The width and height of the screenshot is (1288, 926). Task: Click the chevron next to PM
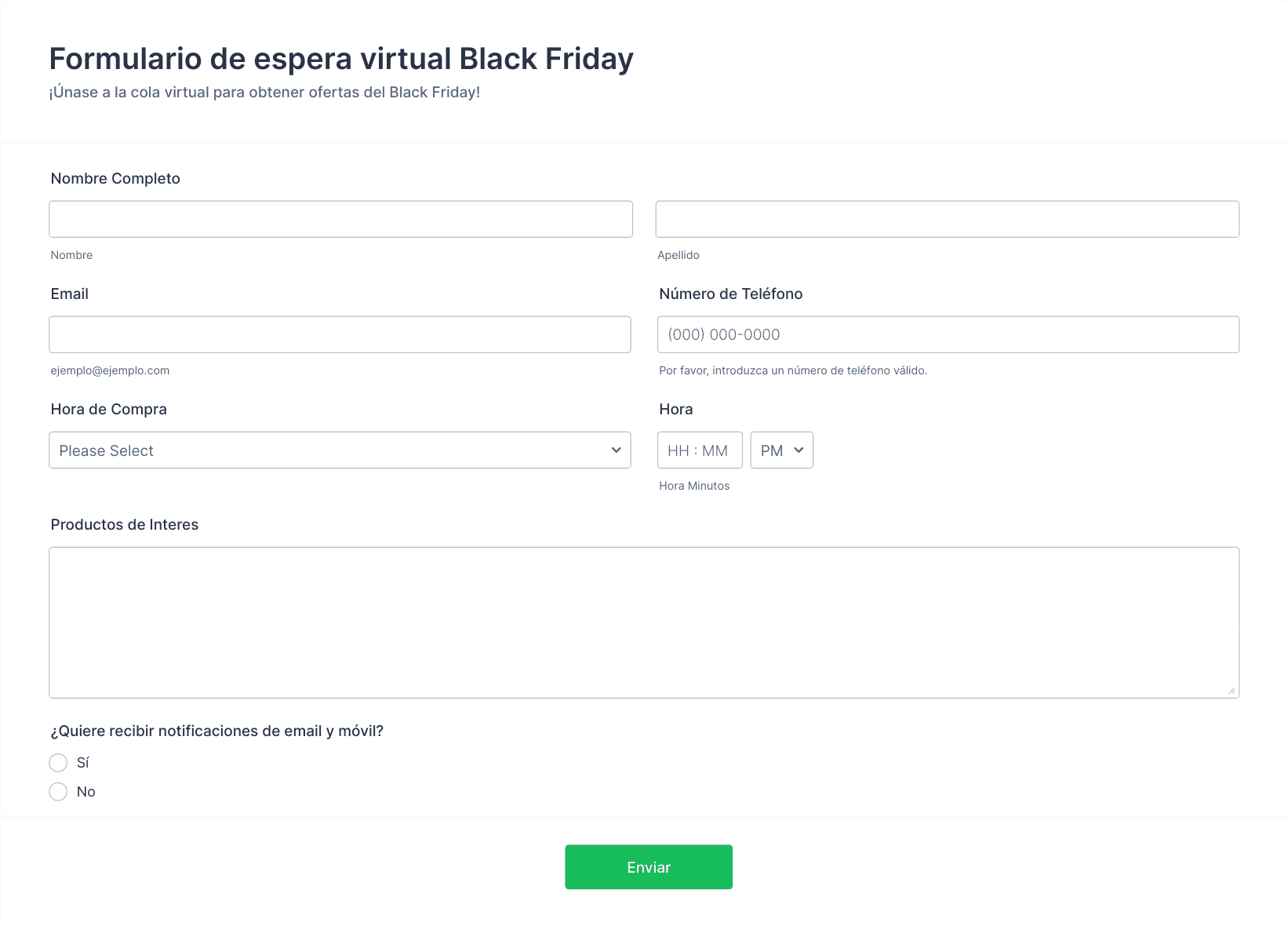tap(799, 450)
